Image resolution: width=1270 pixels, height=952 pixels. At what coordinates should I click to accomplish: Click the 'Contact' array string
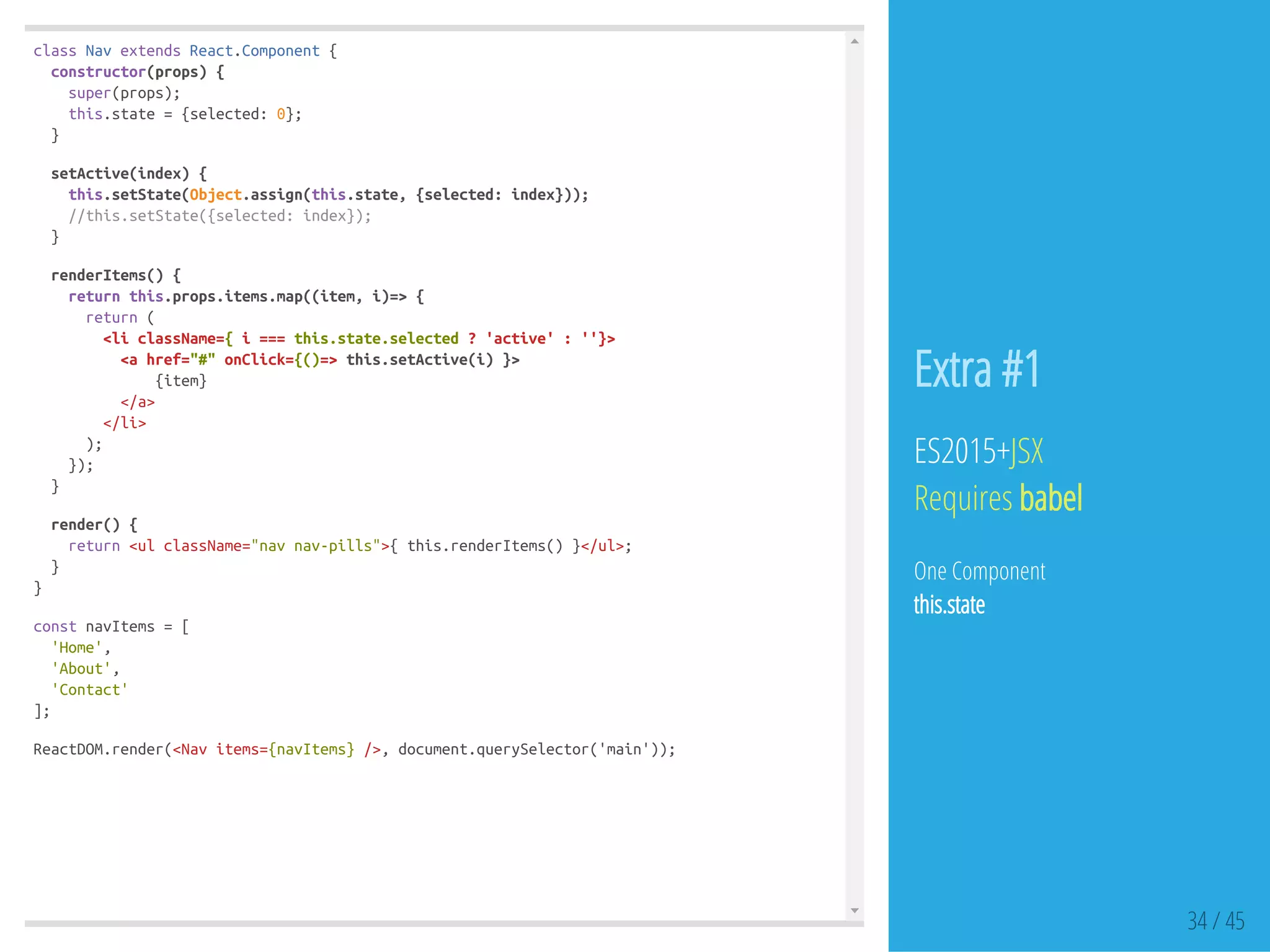[90, 690]
